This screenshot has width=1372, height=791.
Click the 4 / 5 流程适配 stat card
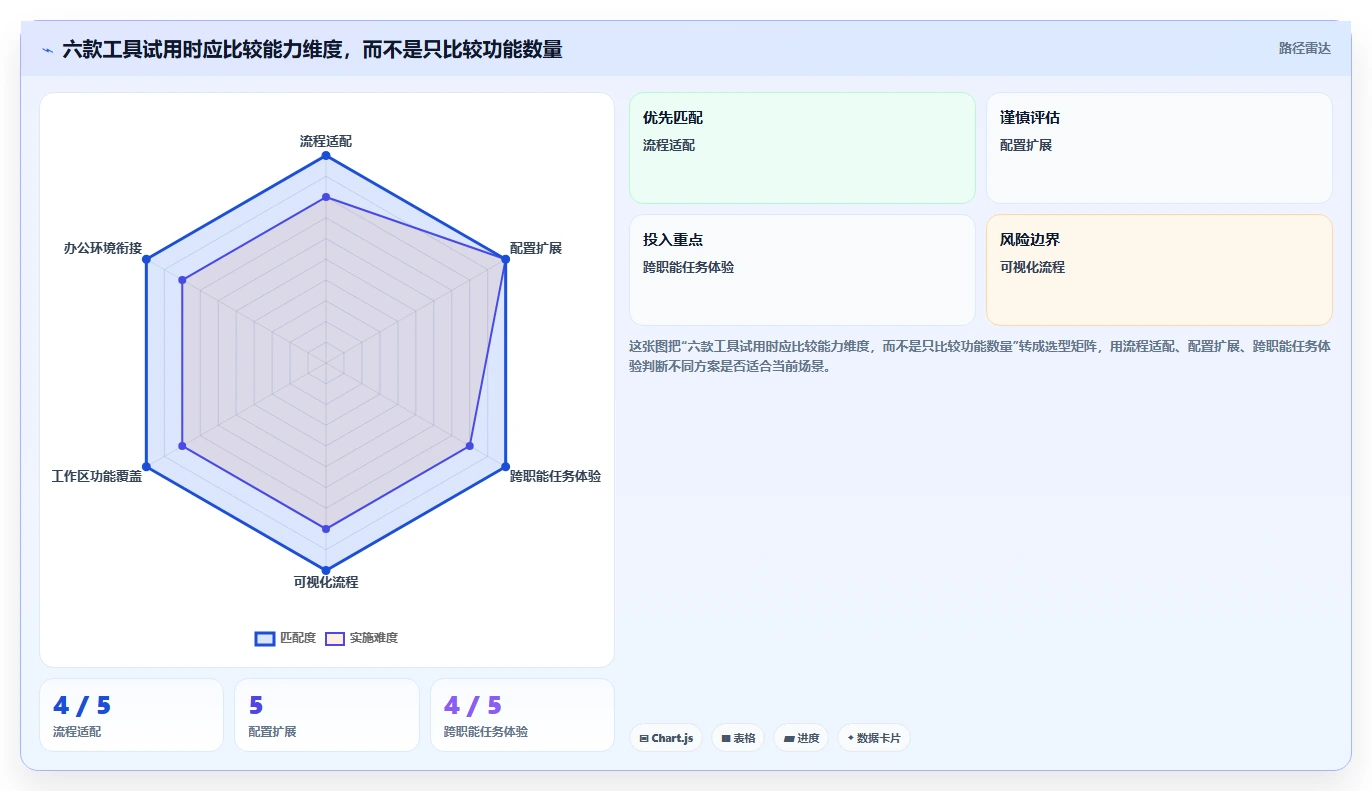coord(131,715)
